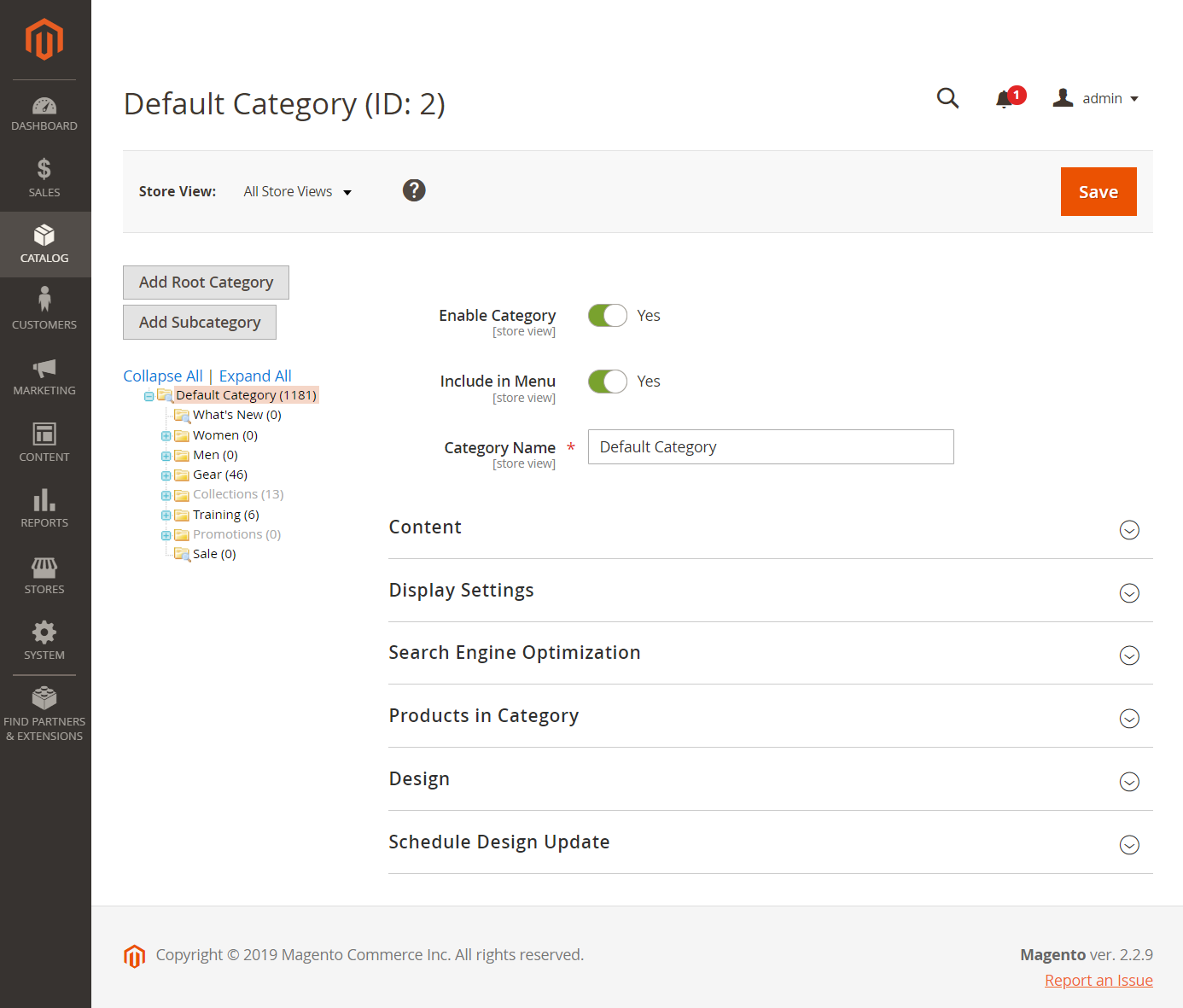This screenshot has height=1008, width=1183.
Task: Click the Default Category folder icon
Action: [x=165, y=395]
